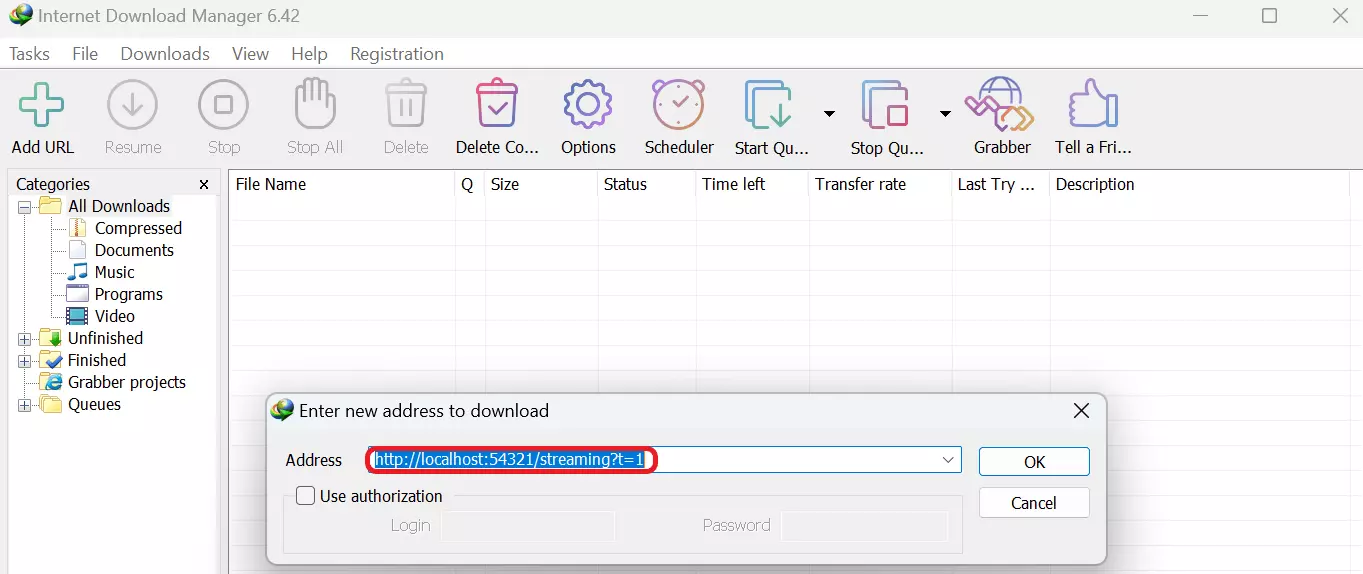Open the View menu
The height and width of the screenshot is (574, 1363).
point(250,54)
